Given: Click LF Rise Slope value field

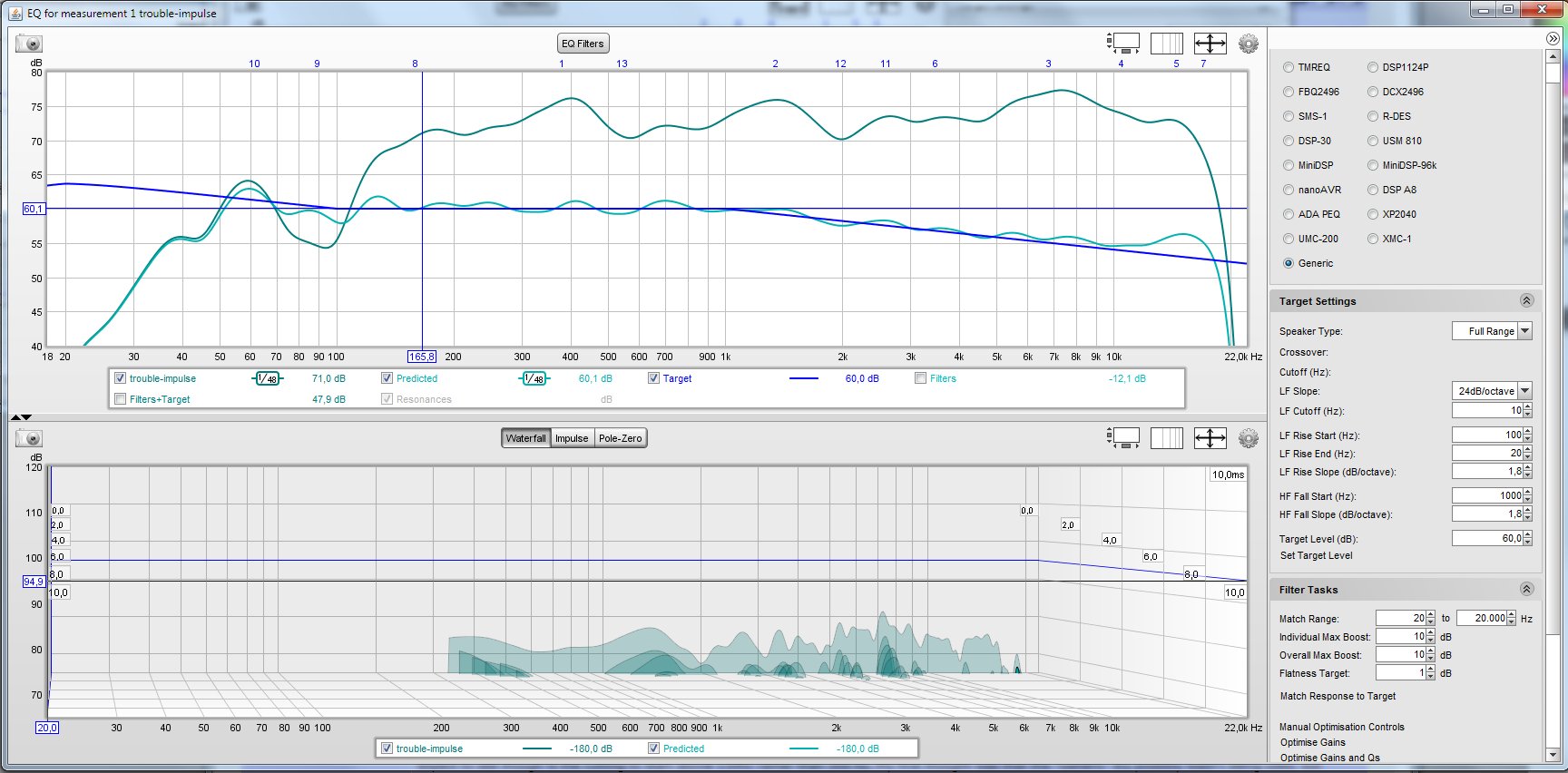Looking at the screenshot, I should [x=1487, y=472].
